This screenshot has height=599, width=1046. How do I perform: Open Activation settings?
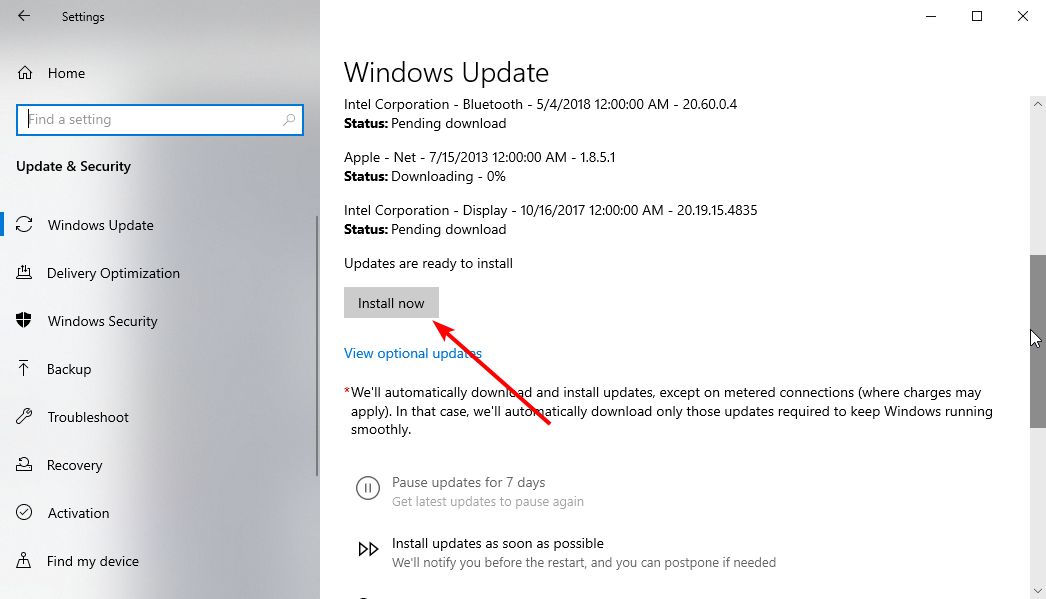[x=78, y=513]
